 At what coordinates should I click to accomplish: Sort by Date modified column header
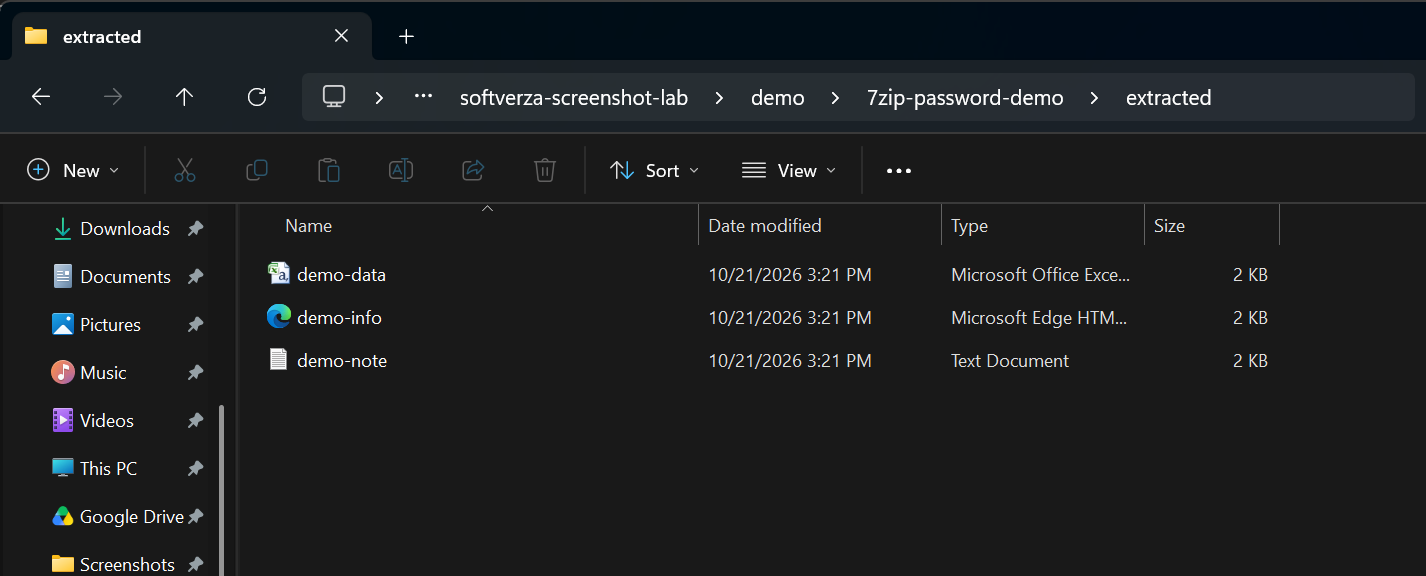[765, 226]
